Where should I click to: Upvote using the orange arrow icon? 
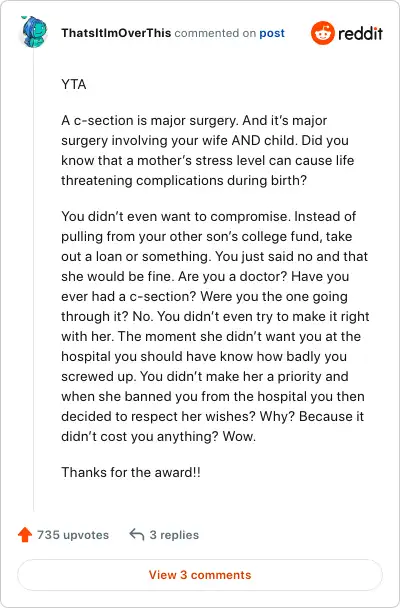(25, 535)
